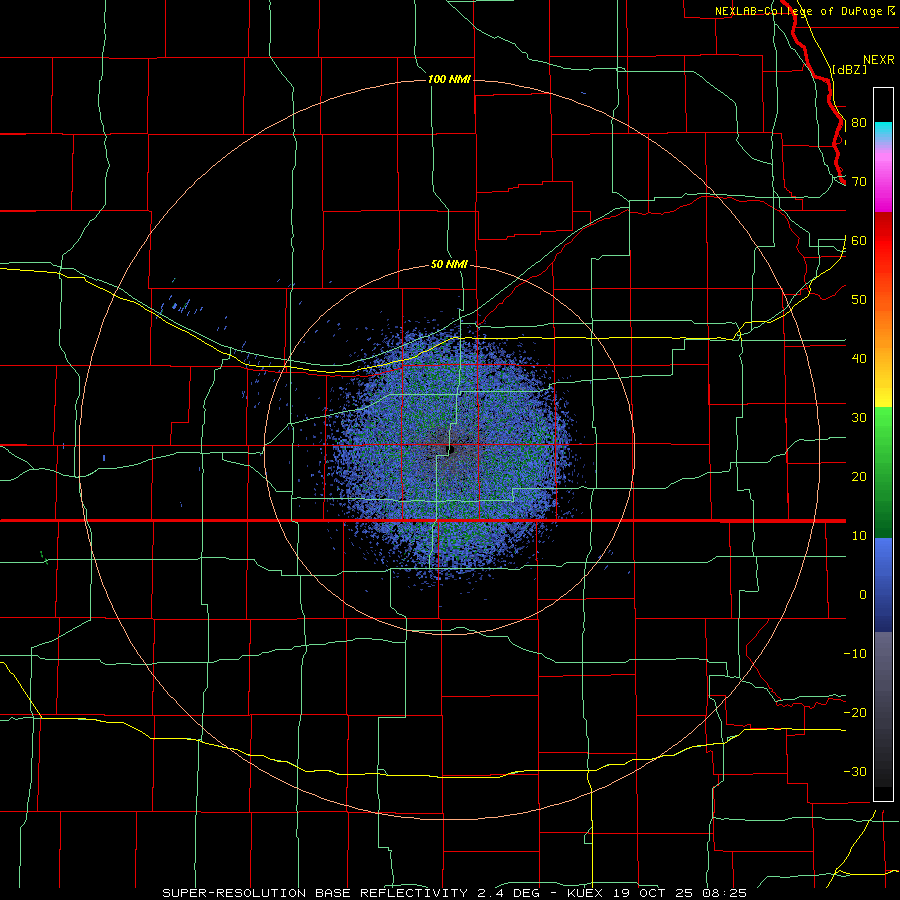Click the 10 value on dBZ scale
The image size is (900, 900).
pos(859,536)
